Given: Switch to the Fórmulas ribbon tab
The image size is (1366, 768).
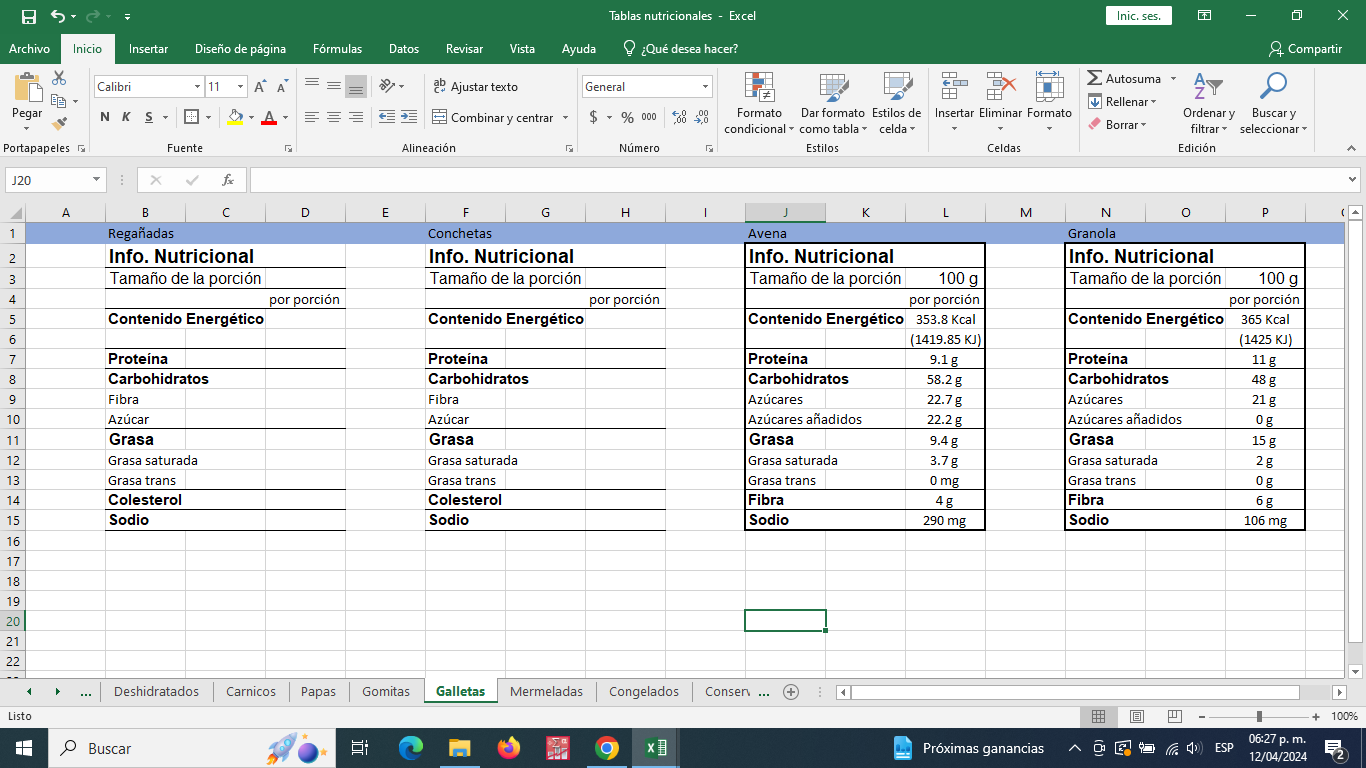Looking at the screenshot, I should tap(337, 48).
